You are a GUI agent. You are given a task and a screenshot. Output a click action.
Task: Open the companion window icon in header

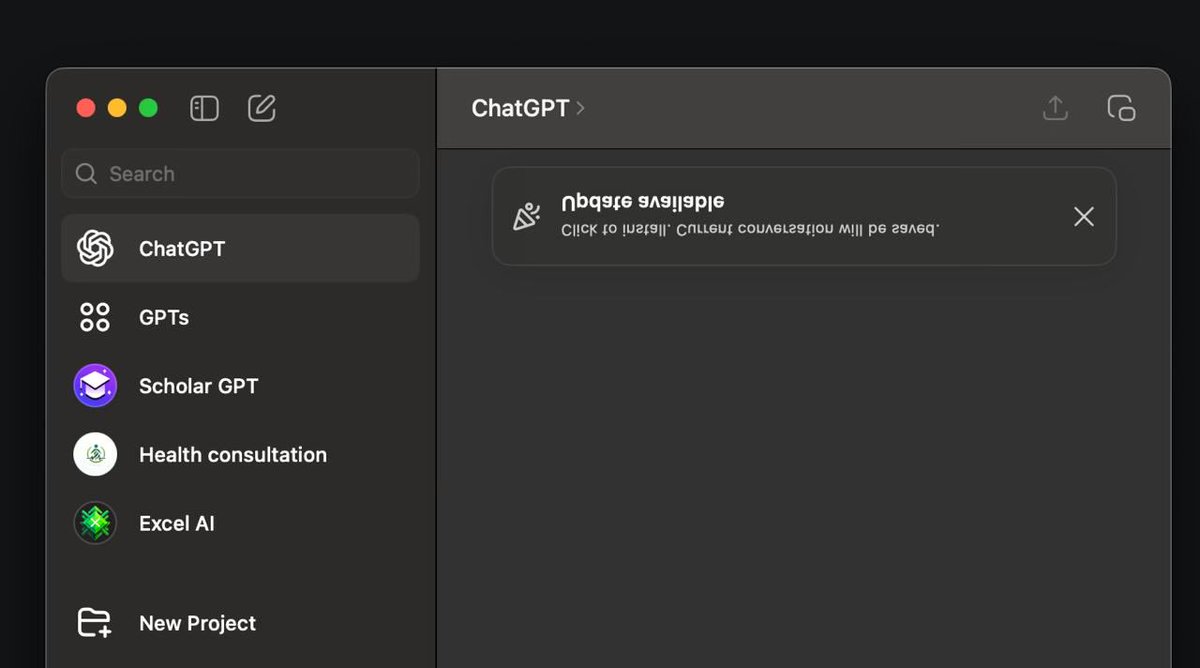pos(1121,108)
